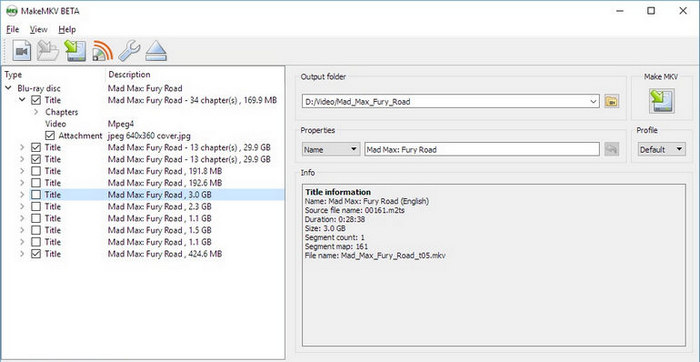
Task: Check the 3.0 GB title checkbox
Action: [x=36, y=195]
